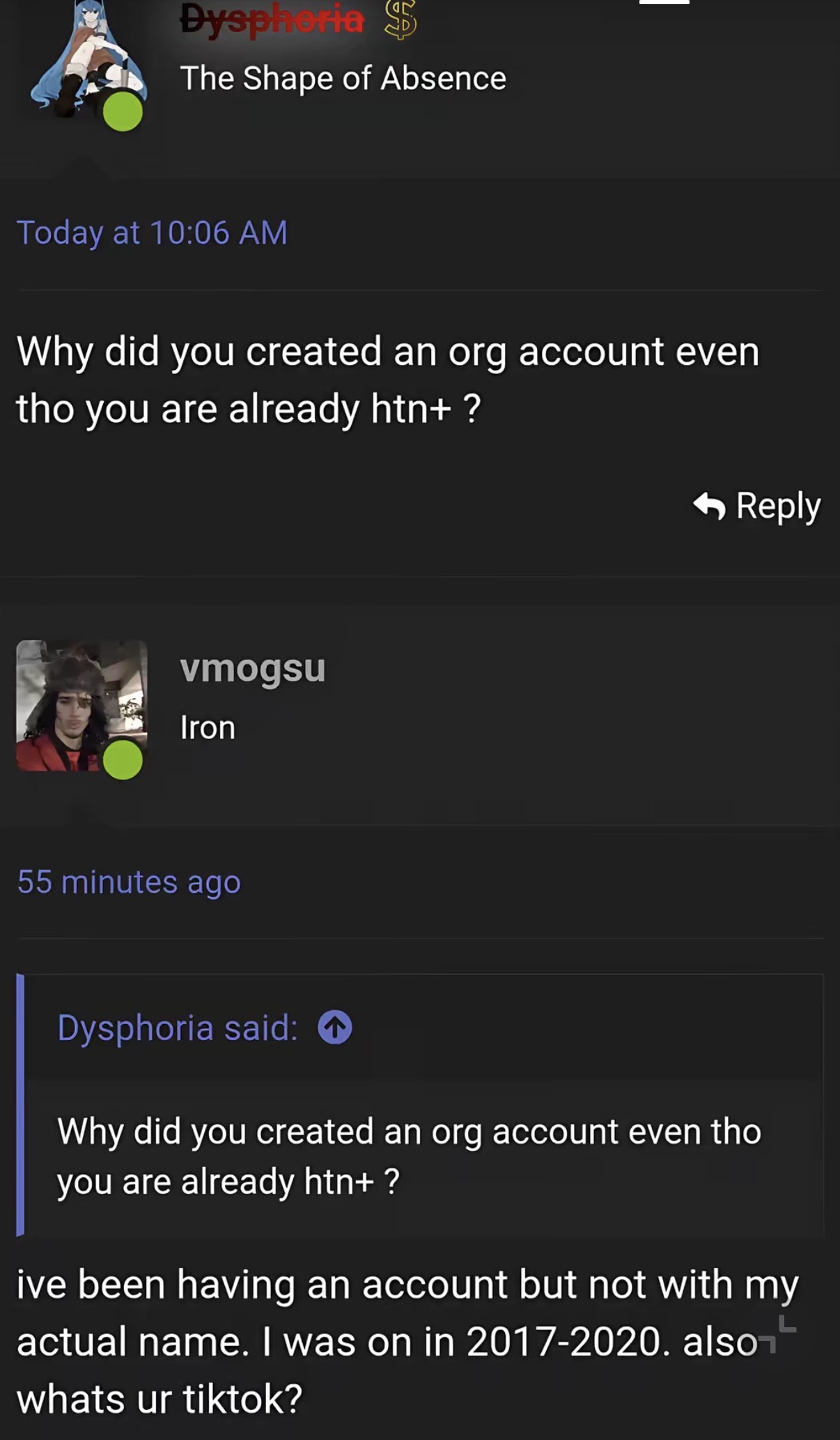Open the Dysphoria username link
Viewport: 840px width, 1440px height.
pyautogui.click(x=272, y=19)
